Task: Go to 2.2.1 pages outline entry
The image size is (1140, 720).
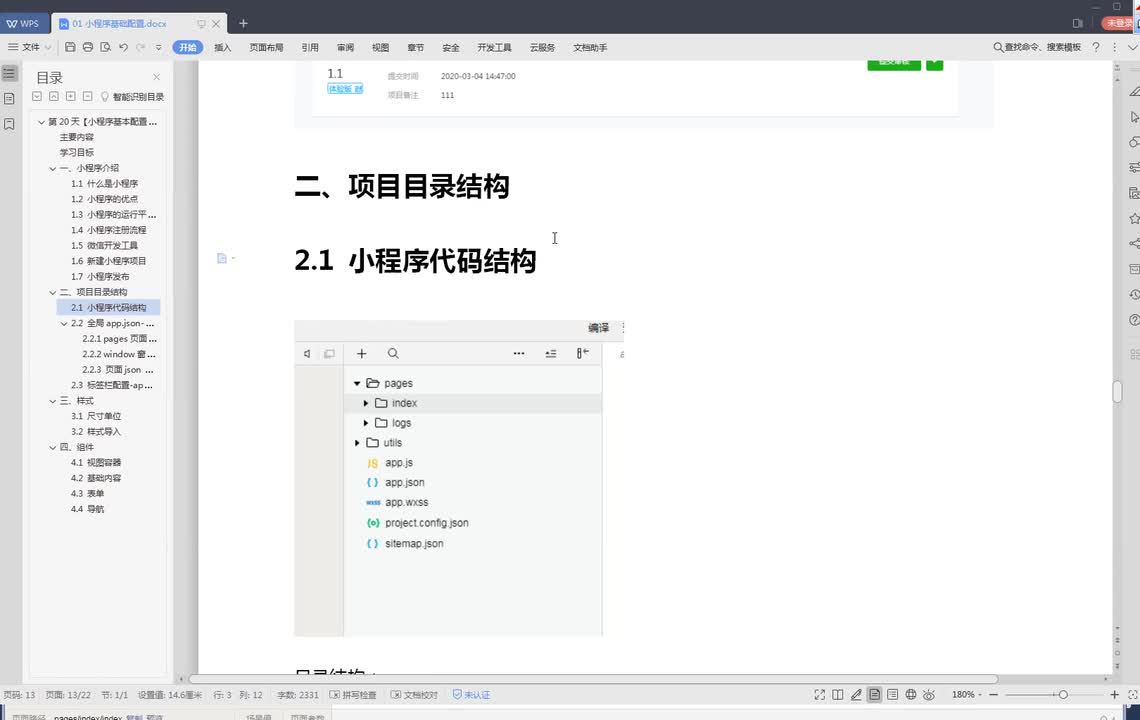Action: (x=119, y=339)
